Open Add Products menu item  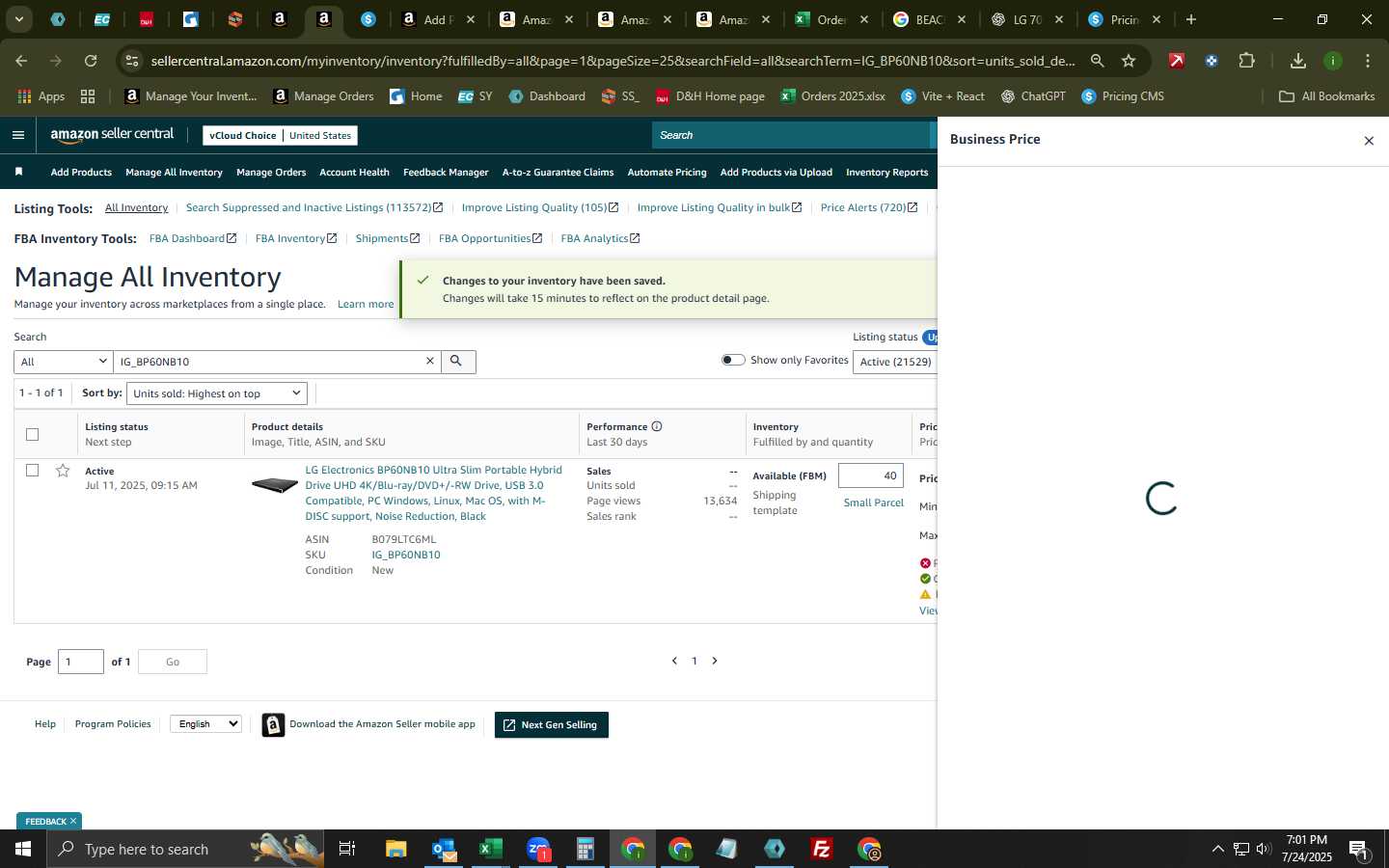pyautogui.click(x=81, y=172)
